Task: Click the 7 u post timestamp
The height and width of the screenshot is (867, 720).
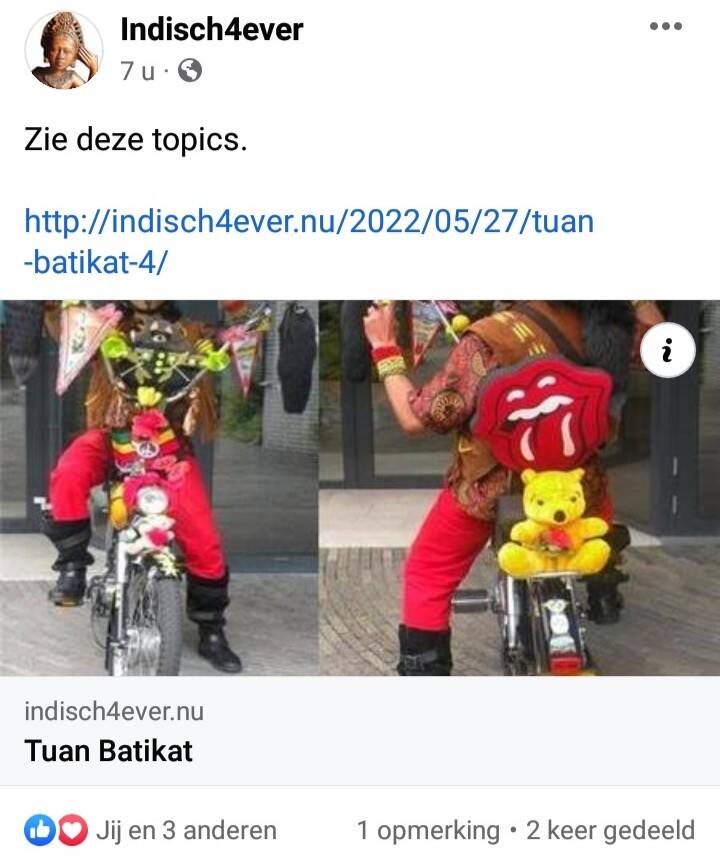Action: (138, 71)
